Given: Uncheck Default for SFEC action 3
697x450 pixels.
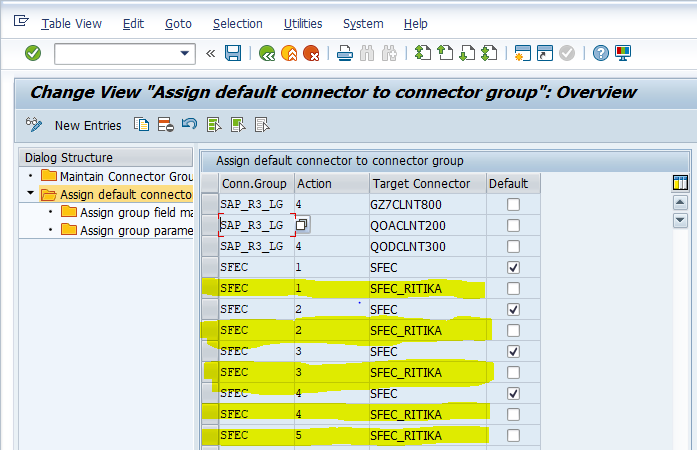Looking at the screenshot, I should [513, 351].
